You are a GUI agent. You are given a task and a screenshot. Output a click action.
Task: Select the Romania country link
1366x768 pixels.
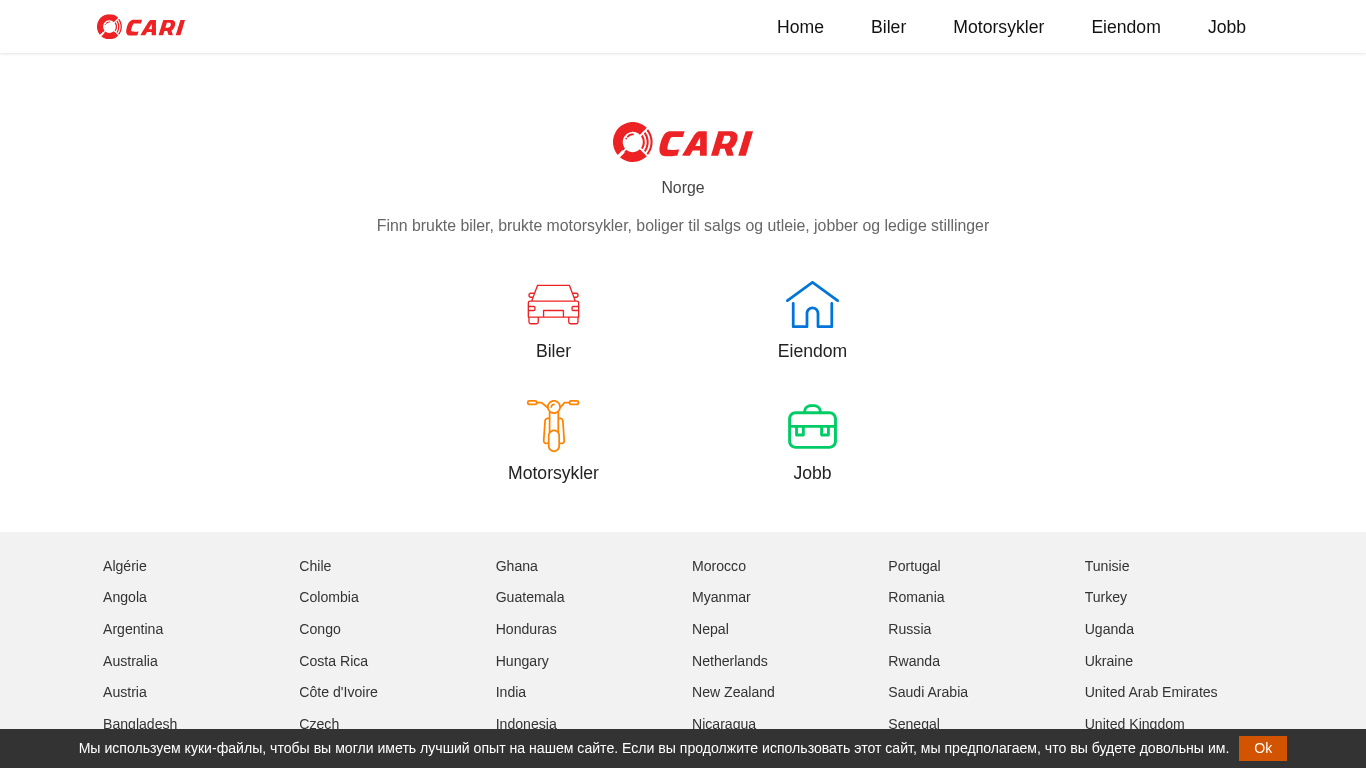click(x=916, y=597)
